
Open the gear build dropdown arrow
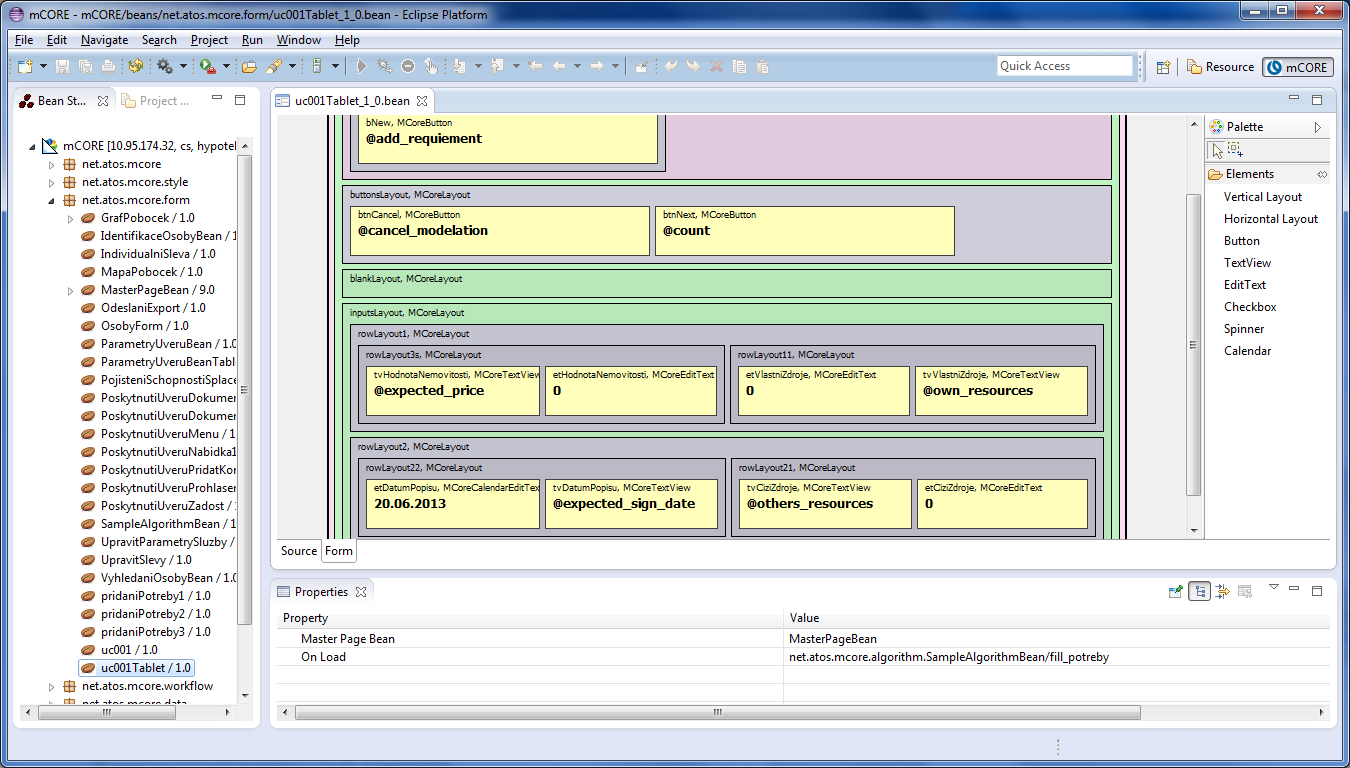click(x=184, y=66)
